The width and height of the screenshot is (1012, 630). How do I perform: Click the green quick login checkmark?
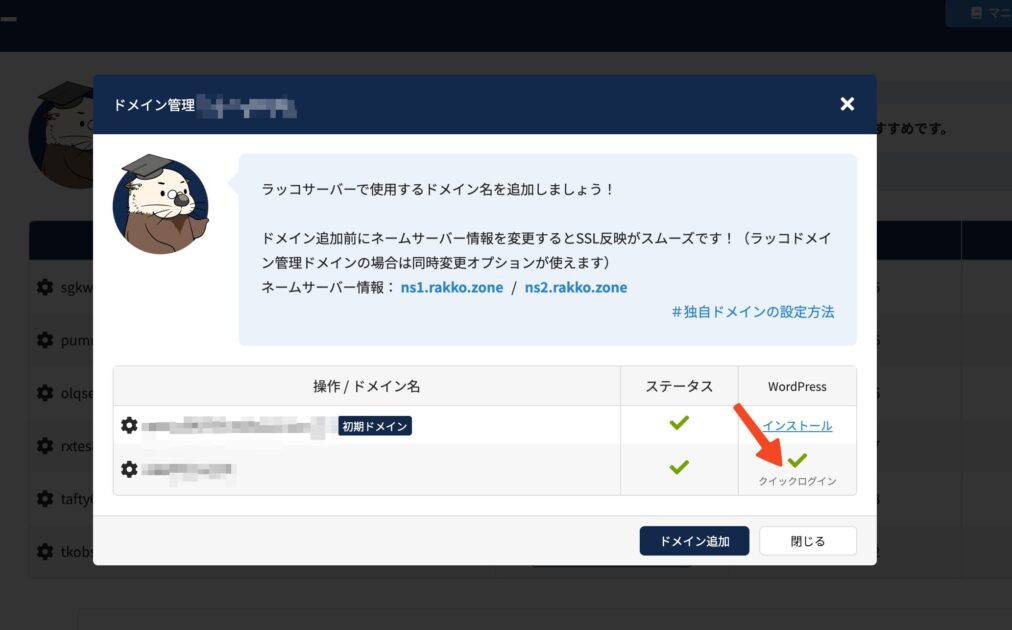click(797, 461)
